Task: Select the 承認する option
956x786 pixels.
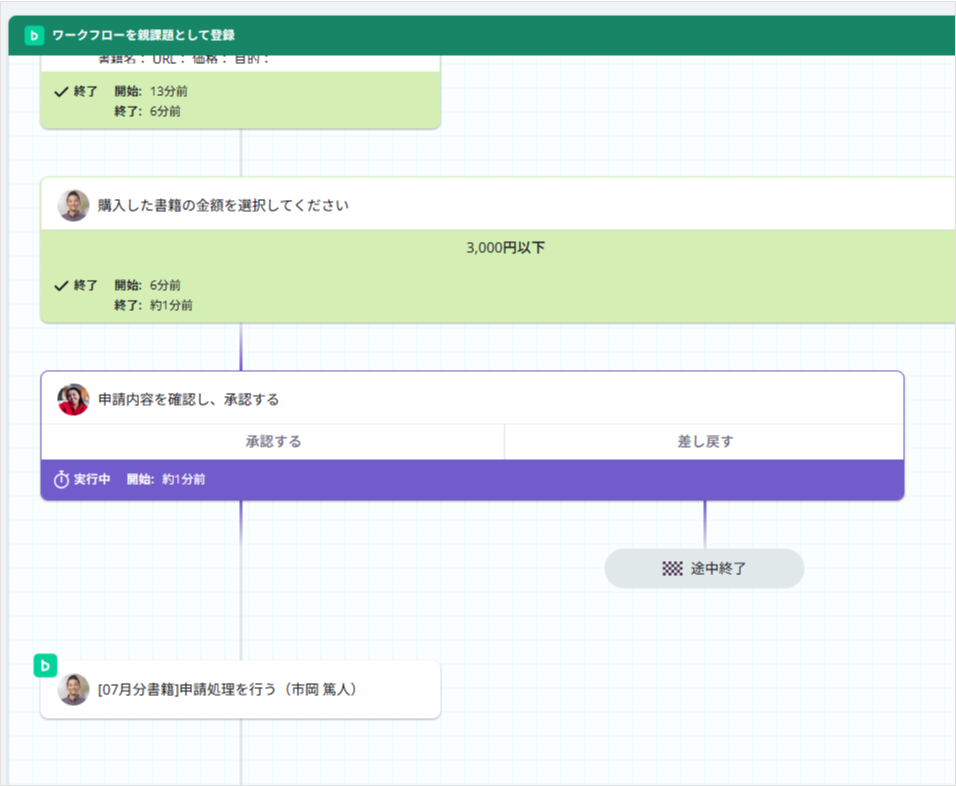Action: point(273,441)
